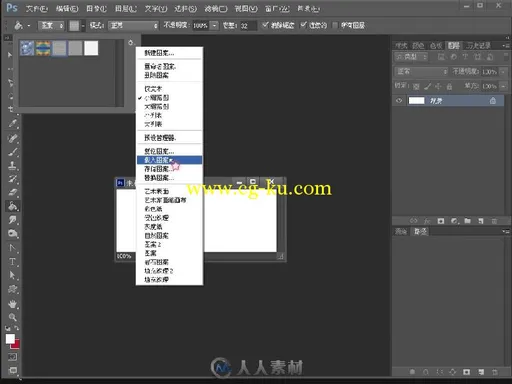Toggle lock all in Layers panel
The height and width of the screenshot is (384, 512).
coord(449,87)
